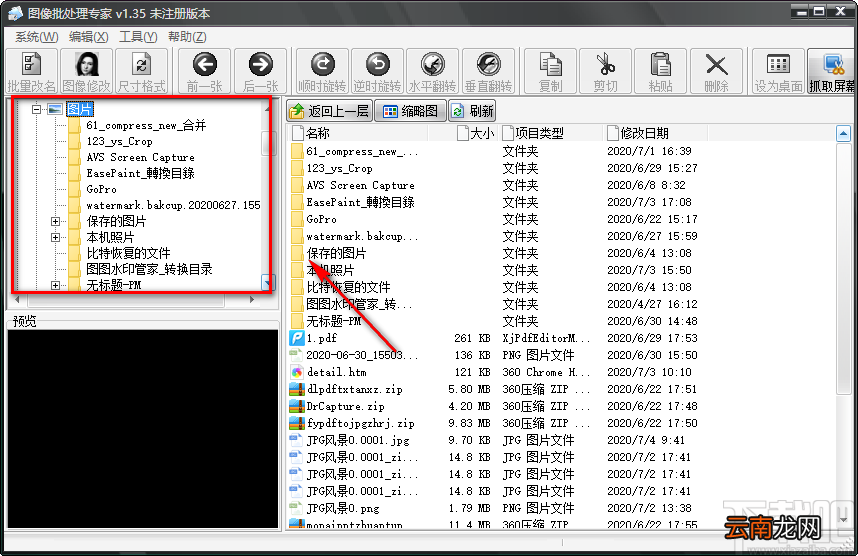Expand the 无标题-PM tree folder
This screenshot has width=858, height=556.
55,285
